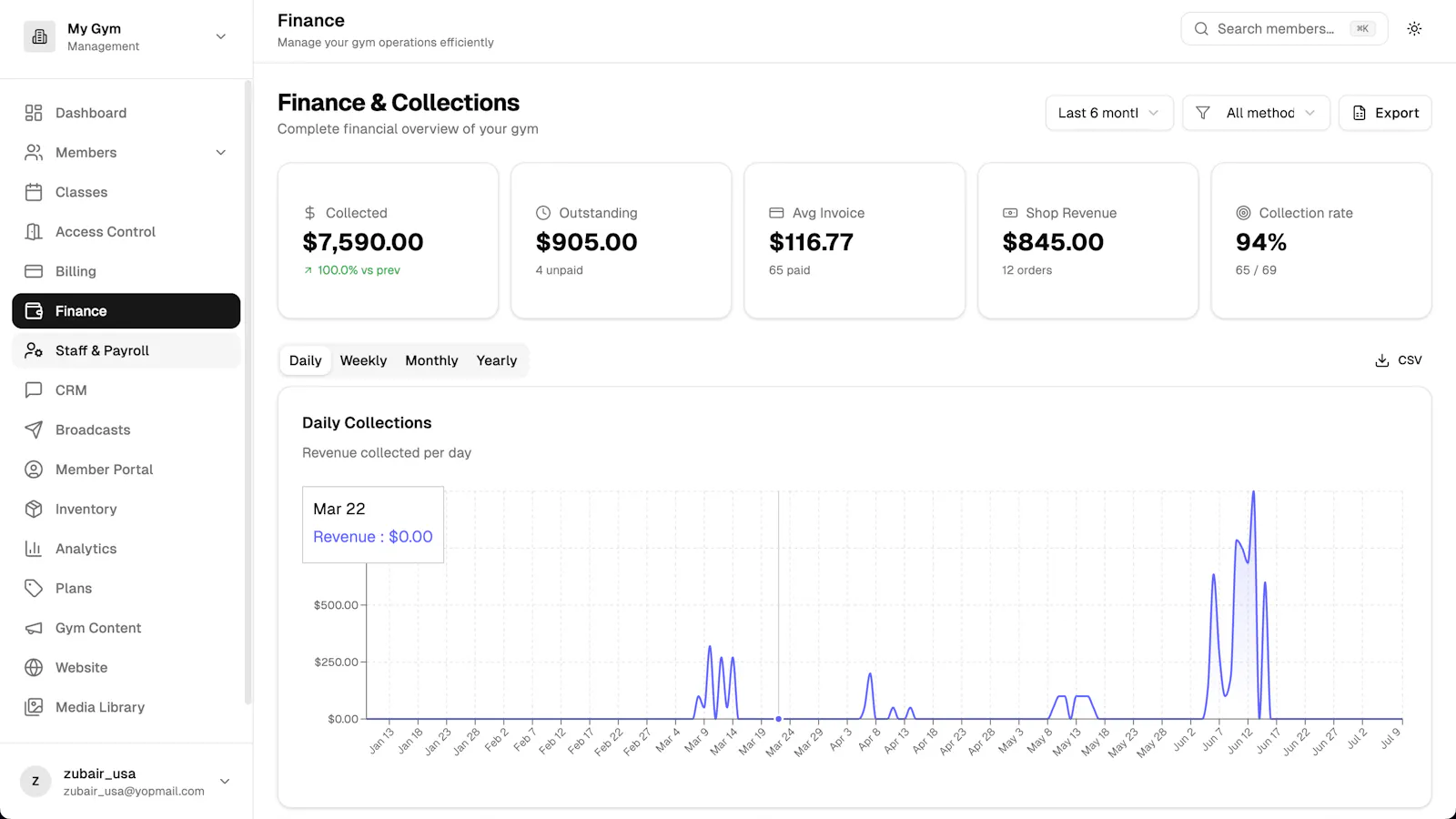
Task: Download the chart as CSV
Action: (x=1398, y=360)
